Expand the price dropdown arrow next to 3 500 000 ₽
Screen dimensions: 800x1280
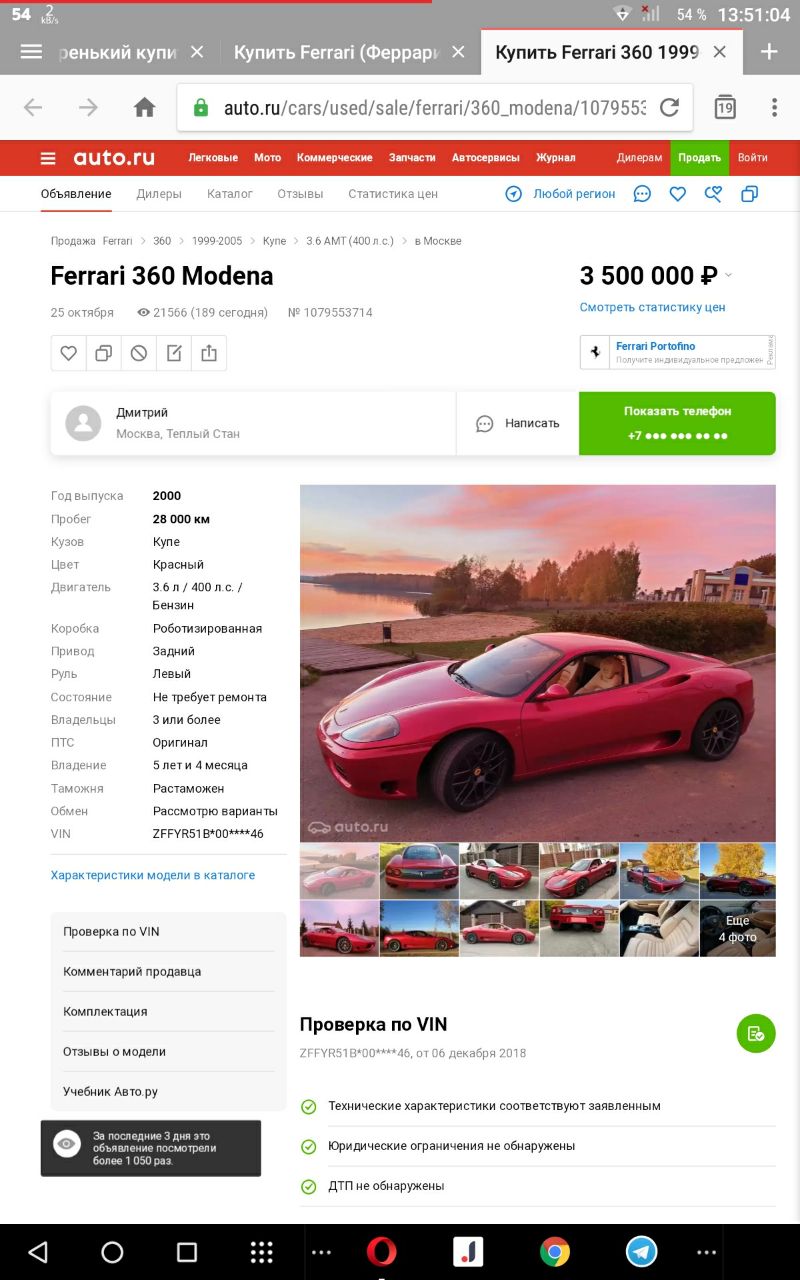click(728, 275)
